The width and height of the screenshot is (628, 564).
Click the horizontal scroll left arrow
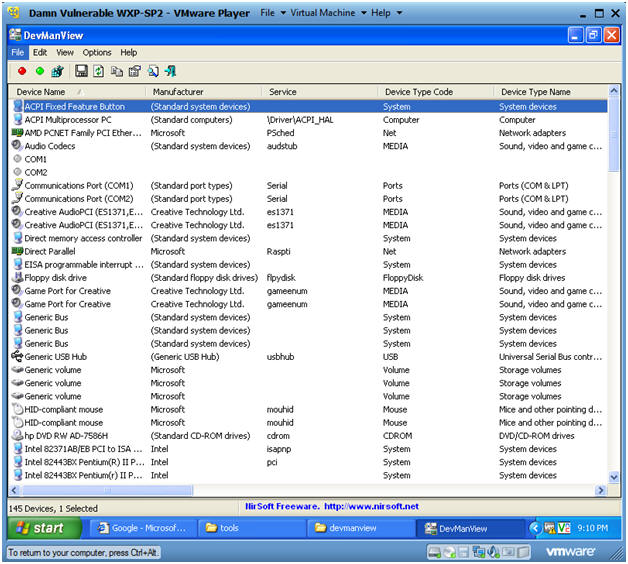click(x=14, y=490)
